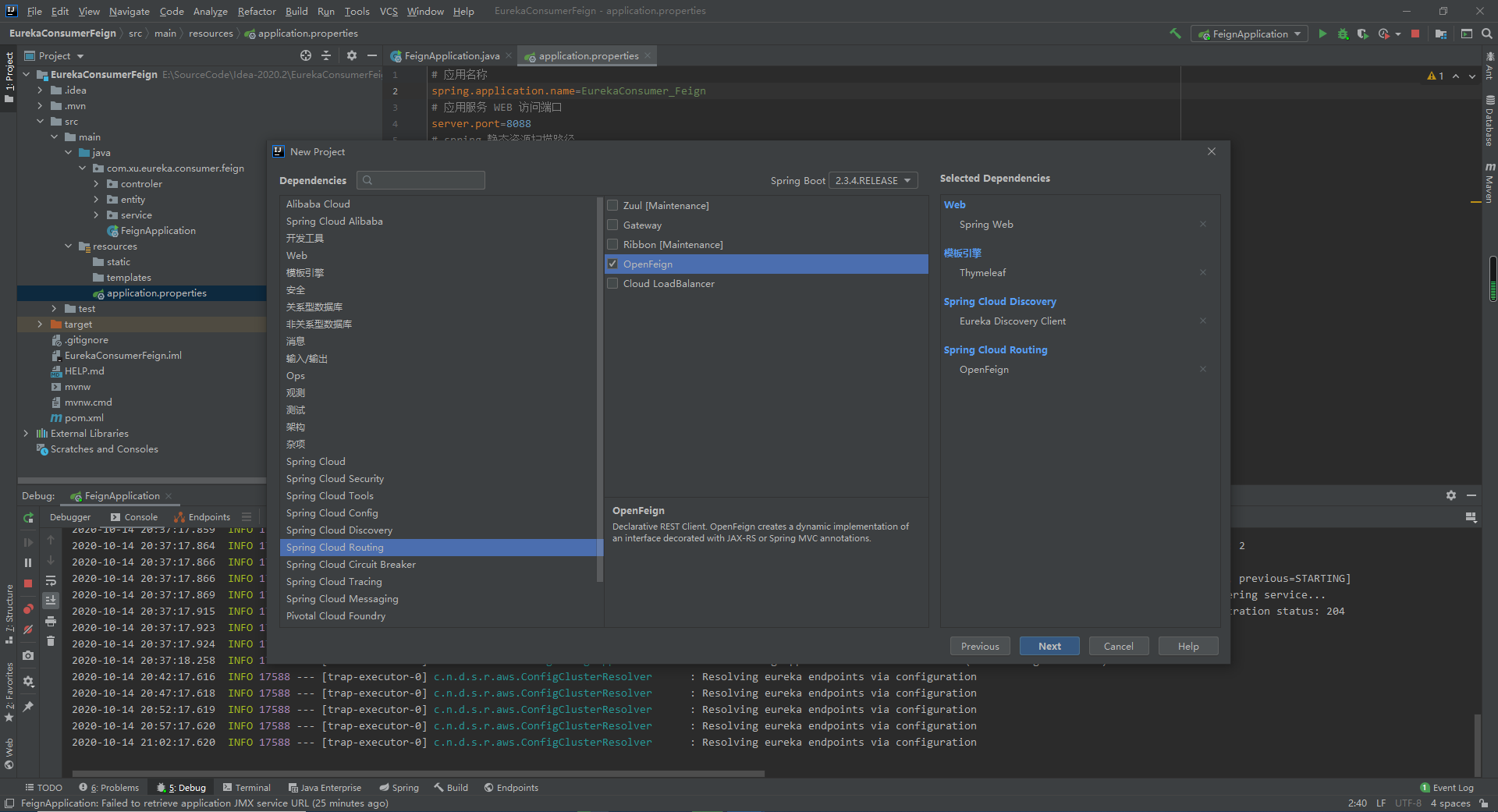The height and width of the screenshot is (812, 1498).
Task: Check the Cloud LoadBalancer checkbox
Action: pyautogui.click(x=612, y=283)
